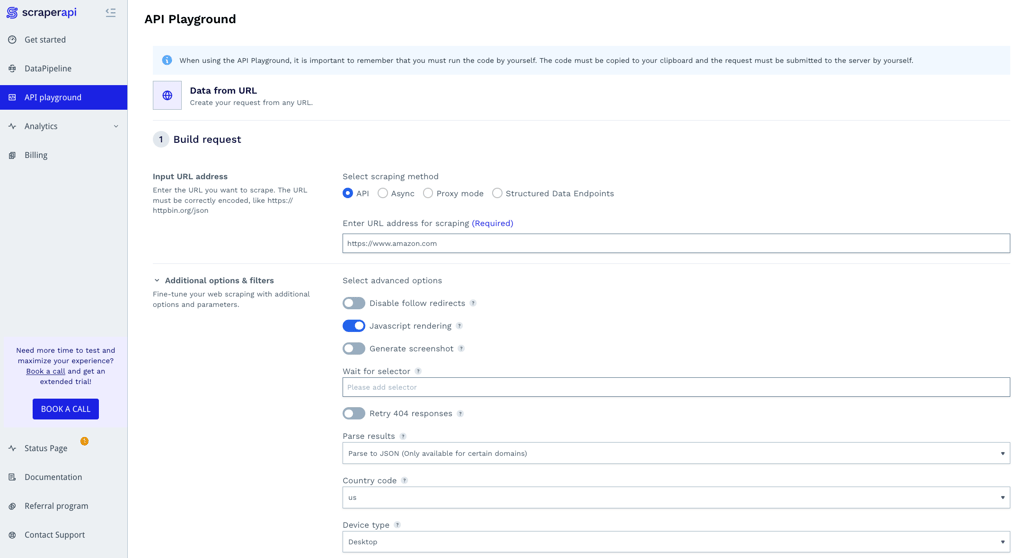Turn off the Javascript rendering toggle
The width and height of the screenshot is (1024, 558).
pyautogui.click(x=354, y=326)
